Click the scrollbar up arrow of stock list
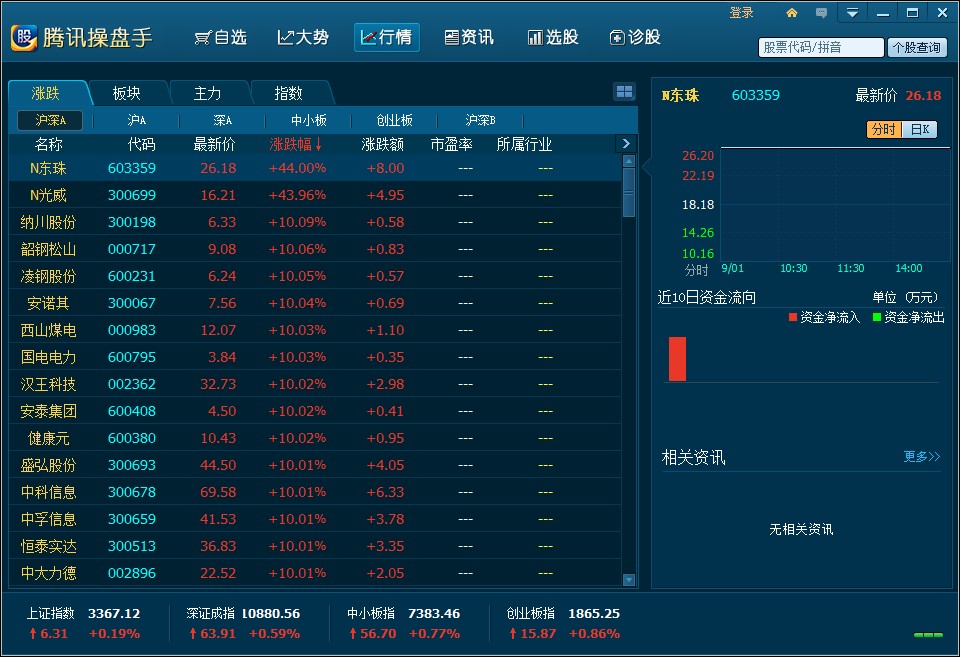Image resolution: width=960 pixels, height=657 pixels. click(628, 161)
